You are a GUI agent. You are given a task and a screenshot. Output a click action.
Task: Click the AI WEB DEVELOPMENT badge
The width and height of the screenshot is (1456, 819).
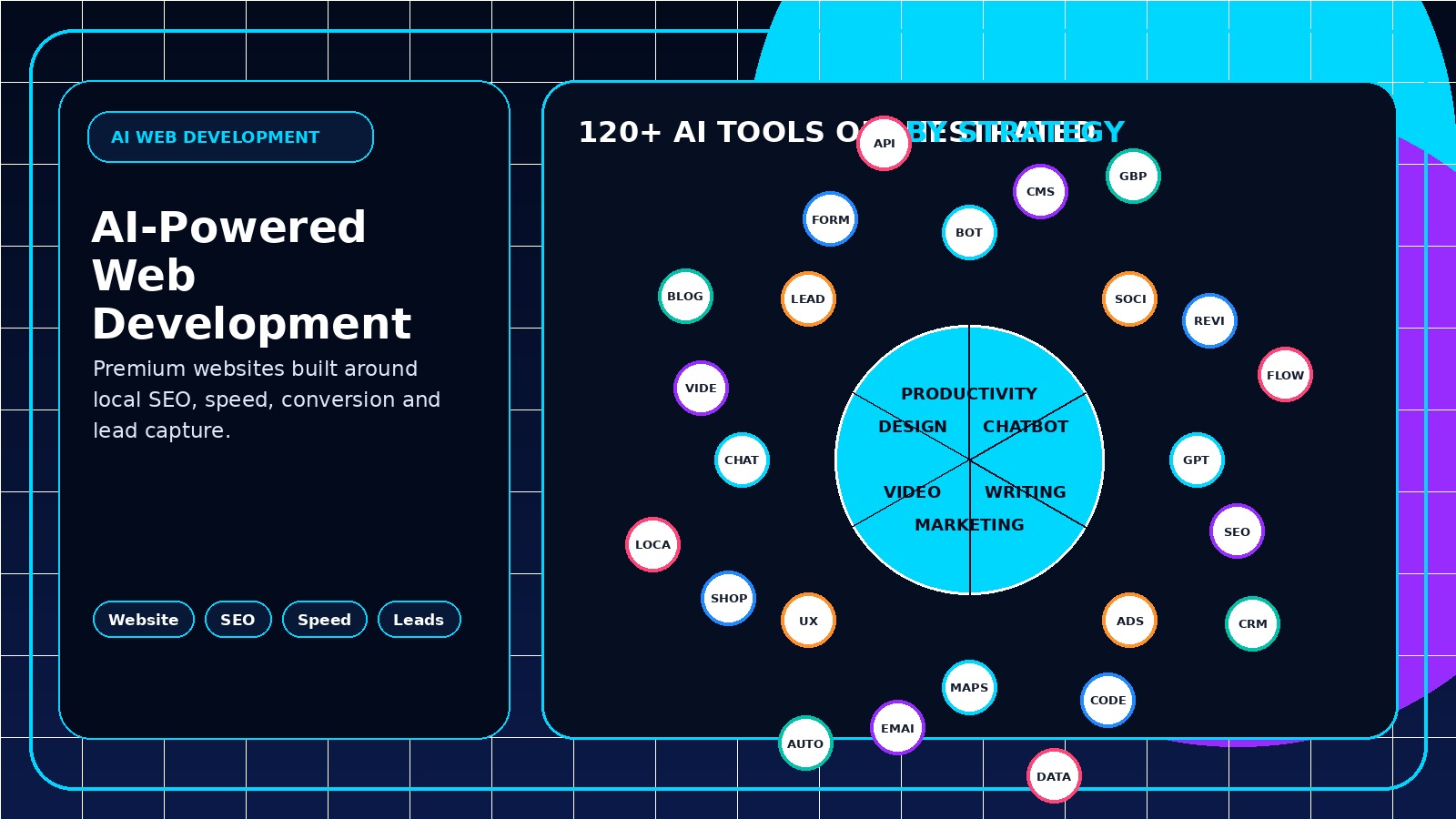230,137
